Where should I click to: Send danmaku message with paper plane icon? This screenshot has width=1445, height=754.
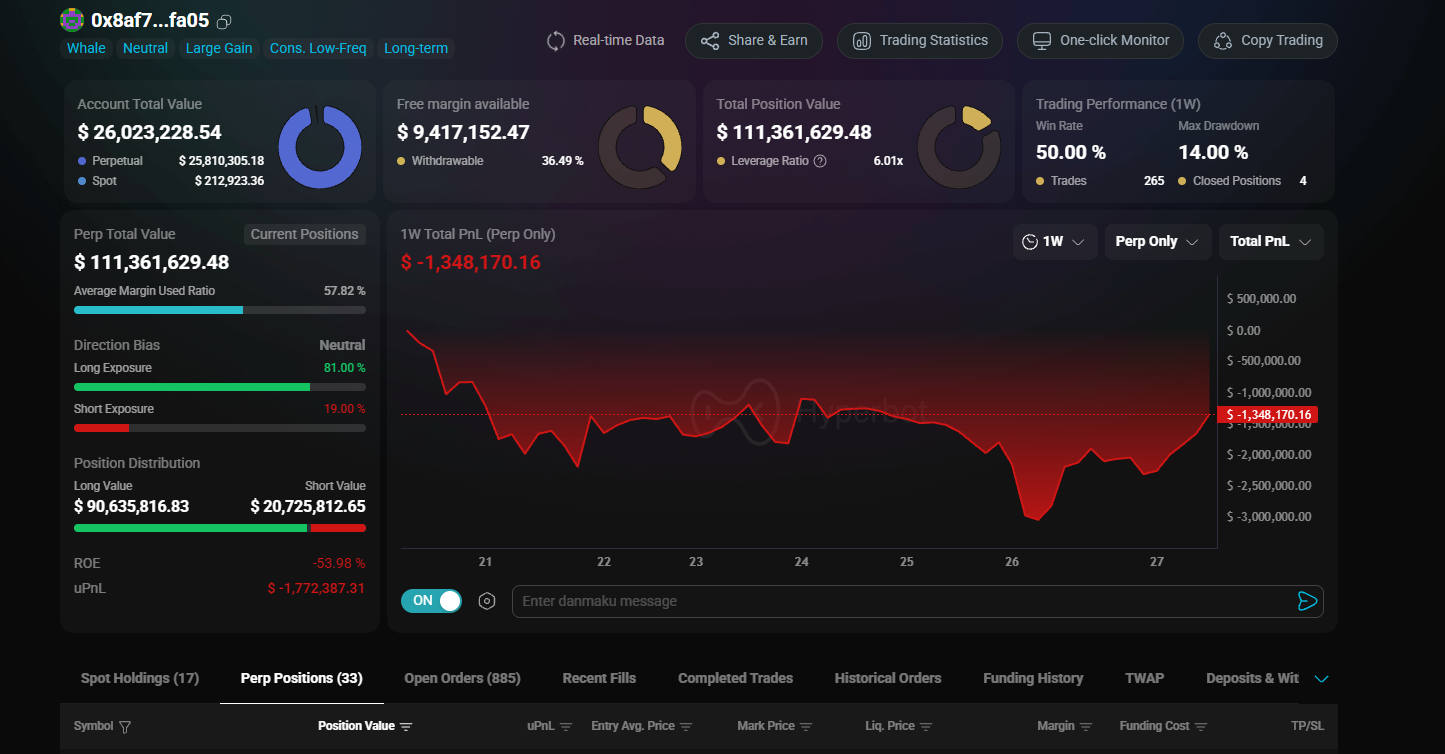(x=1307, y=601)
